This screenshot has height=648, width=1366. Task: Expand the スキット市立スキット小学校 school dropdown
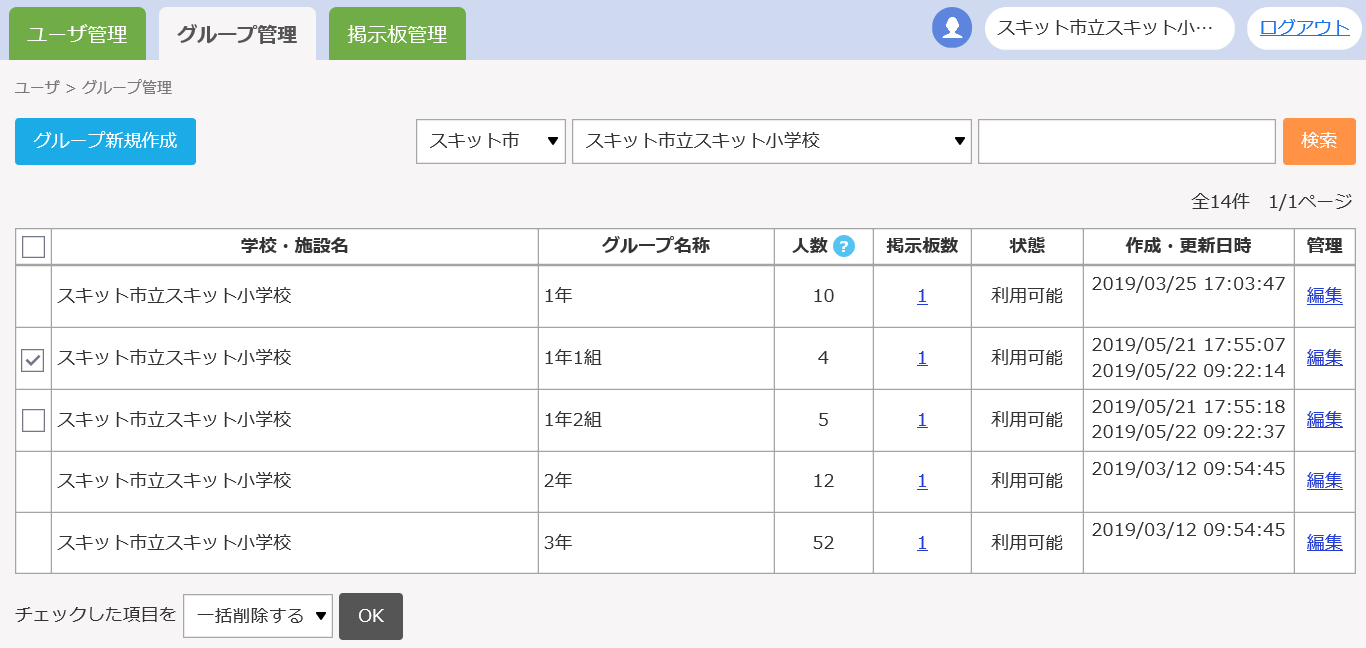[x=771, y=141]
